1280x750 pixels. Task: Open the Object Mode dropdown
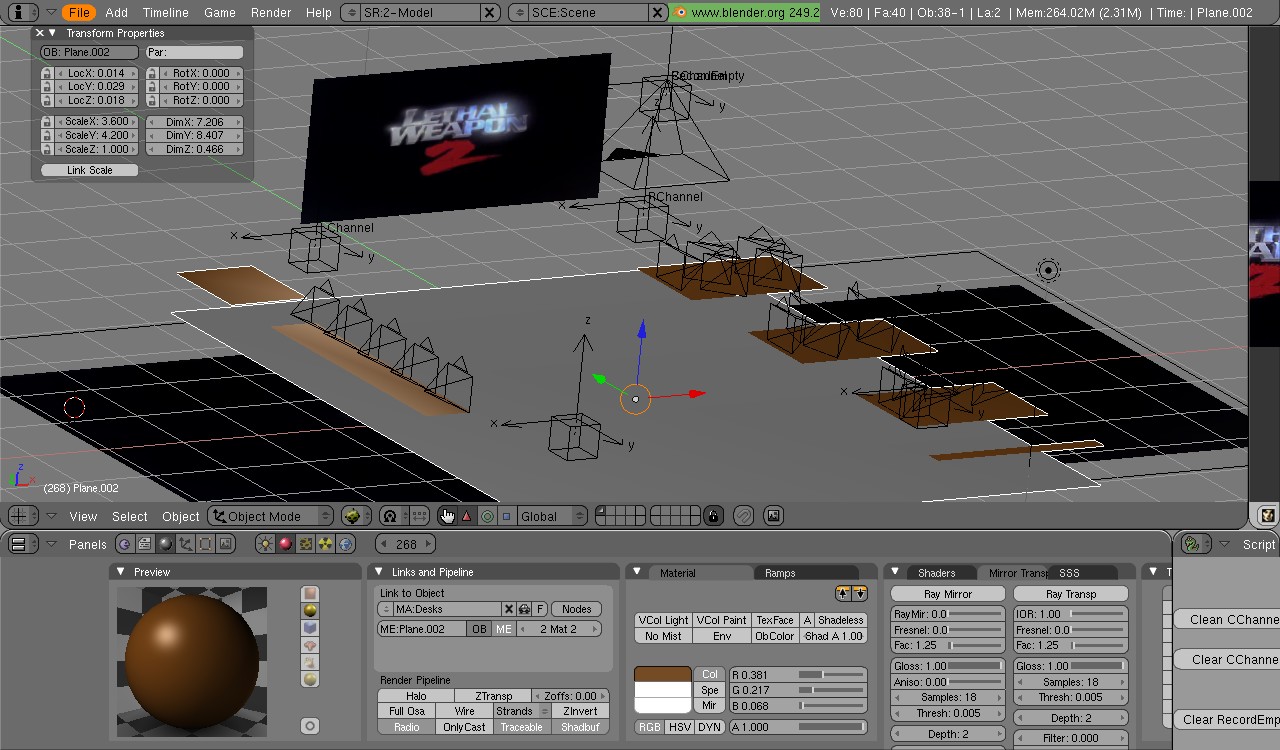coord(271,516)
